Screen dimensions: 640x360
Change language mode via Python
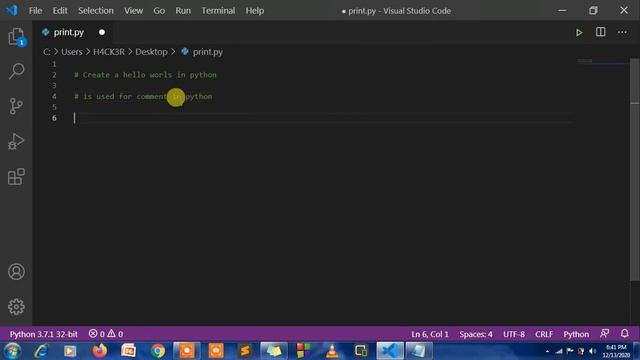point(576,334)
